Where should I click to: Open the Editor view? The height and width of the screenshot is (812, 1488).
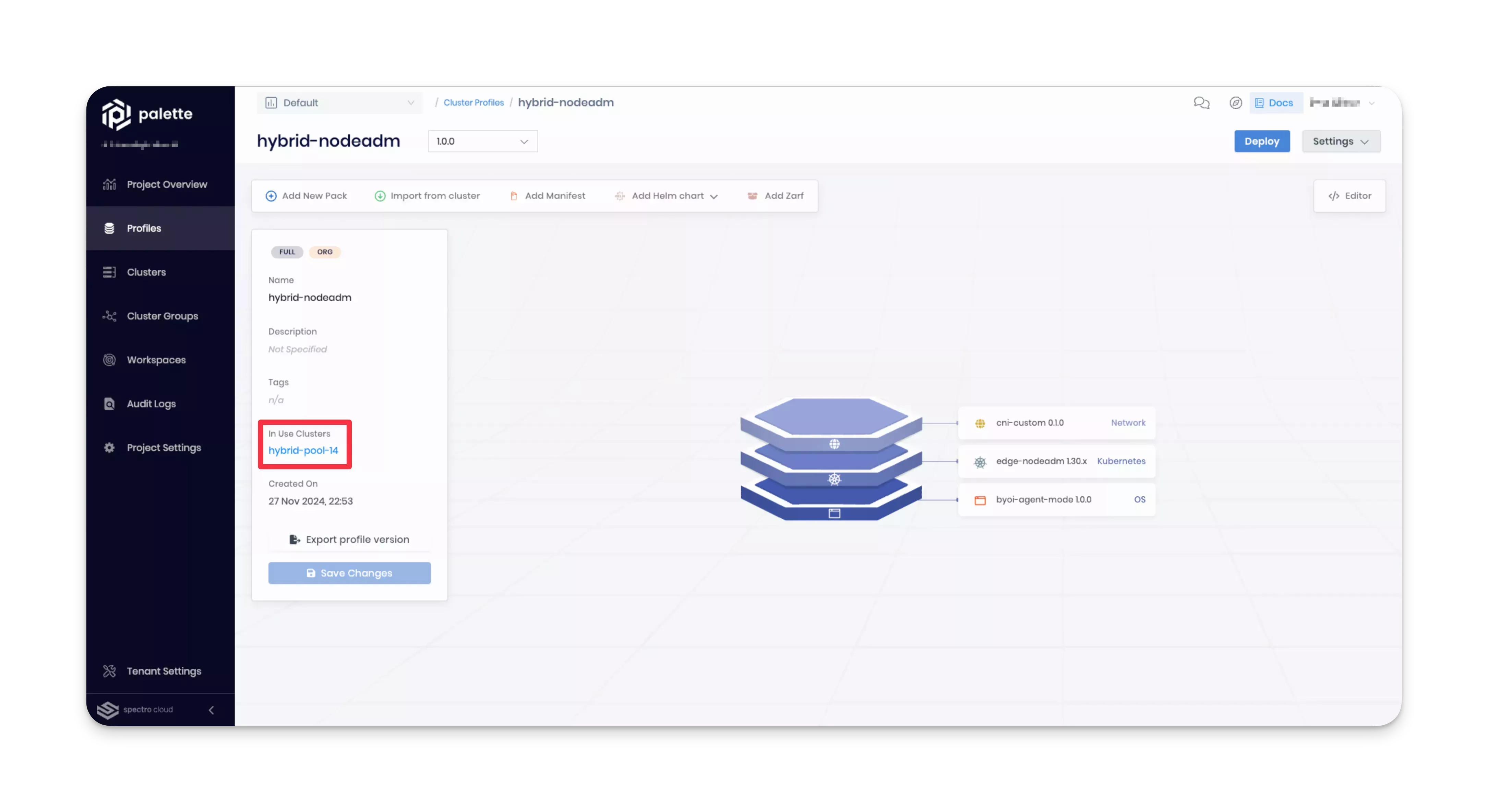pos(1349,196)
